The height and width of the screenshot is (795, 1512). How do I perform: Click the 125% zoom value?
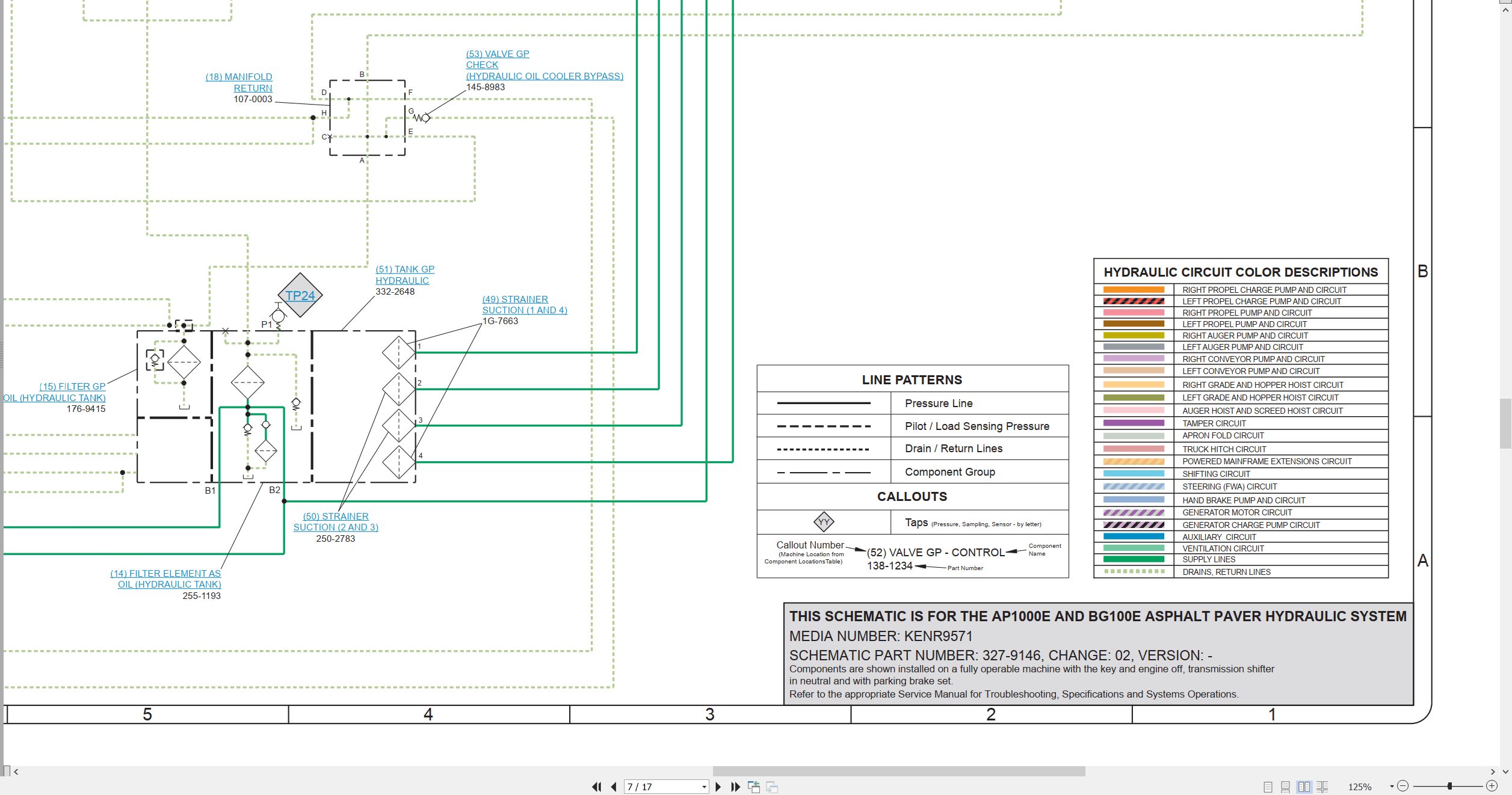(1360, 787)
